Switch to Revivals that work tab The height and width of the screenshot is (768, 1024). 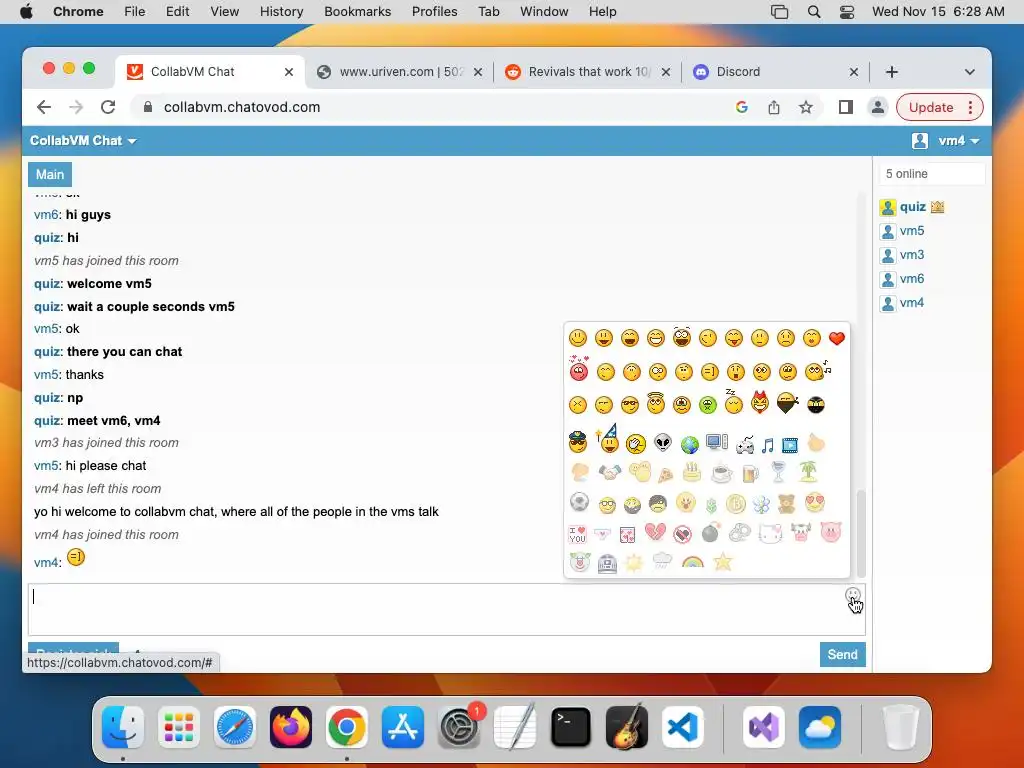588,72
